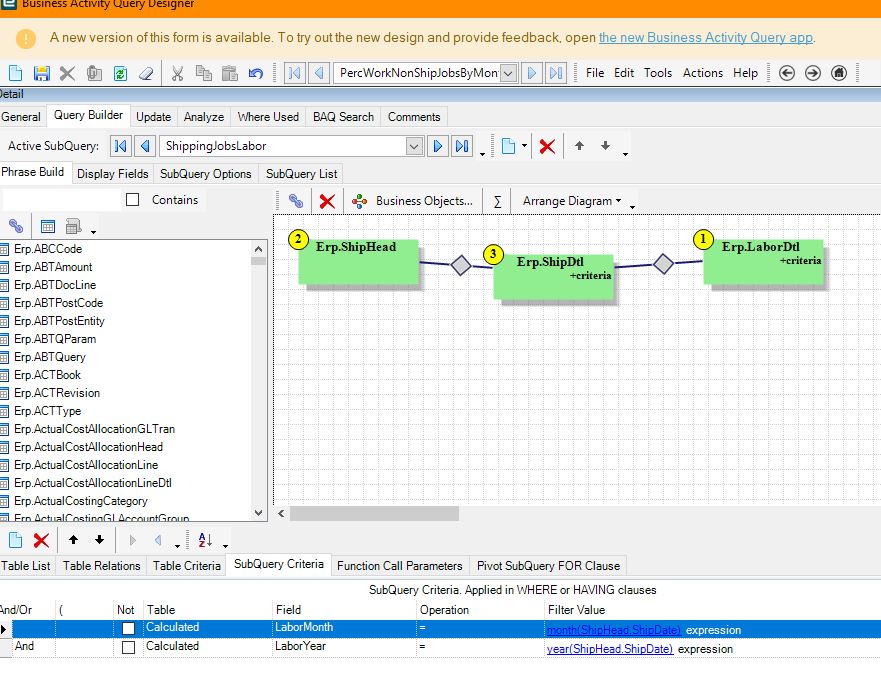Click the Refresh icon in main toolbar
This screenshot has width=881, height=687.
tap(120, 73)
